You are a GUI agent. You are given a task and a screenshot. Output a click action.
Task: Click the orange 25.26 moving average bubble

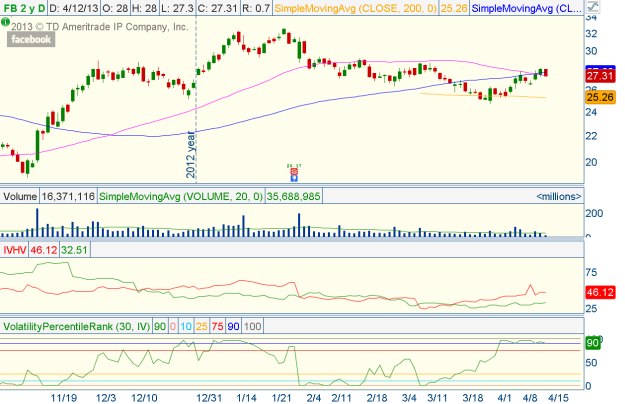[600, 98]
